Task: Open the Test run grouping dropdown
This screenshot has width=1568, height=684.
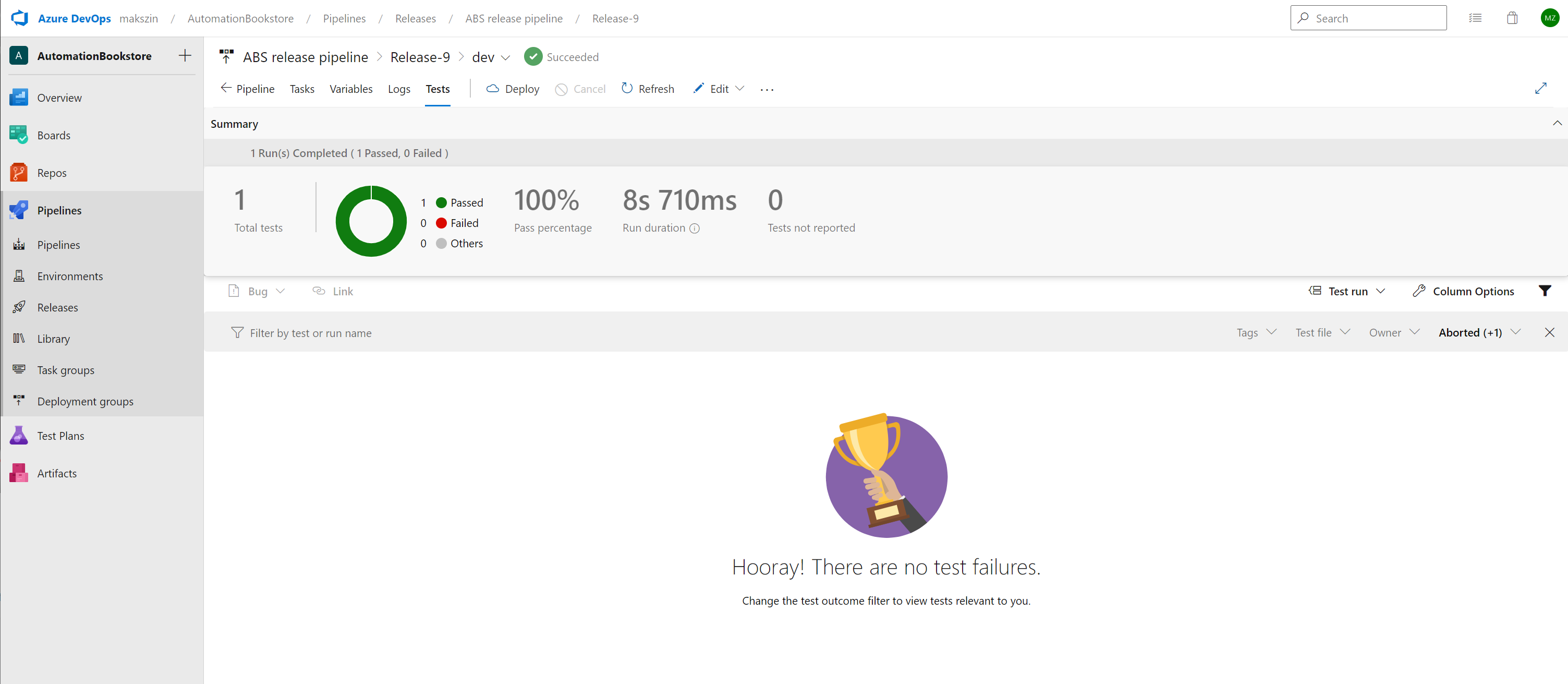Action: pyautogui.click(x=1347, y=291)
